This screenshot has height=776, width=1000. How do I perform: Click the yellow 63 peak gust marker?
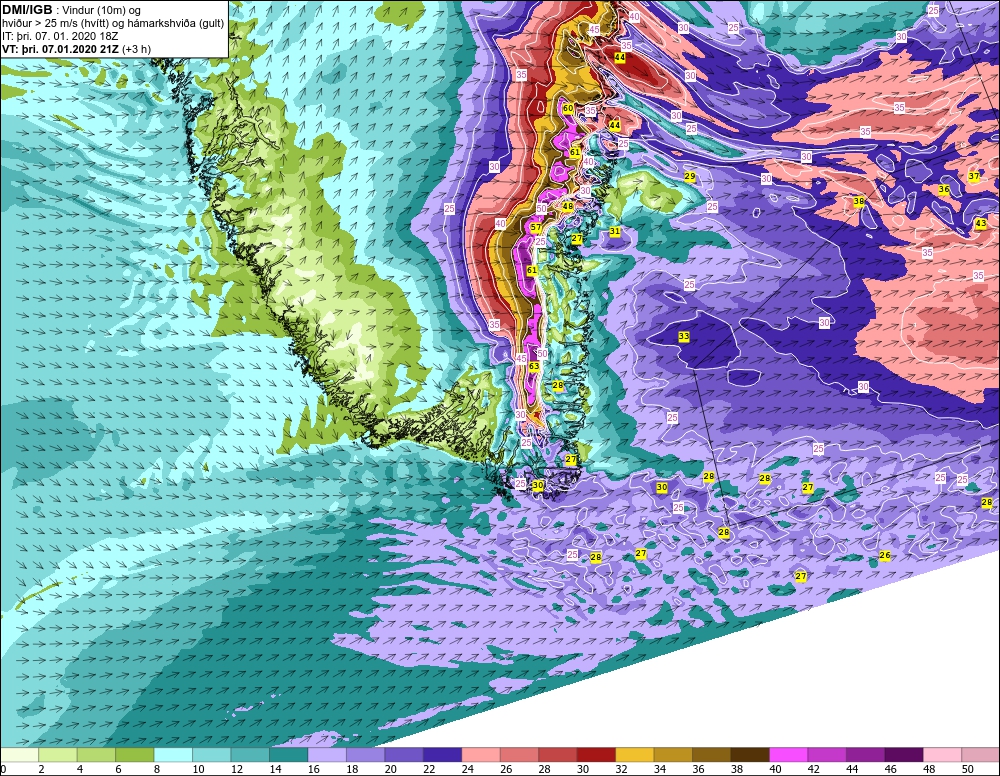[534, 366]
